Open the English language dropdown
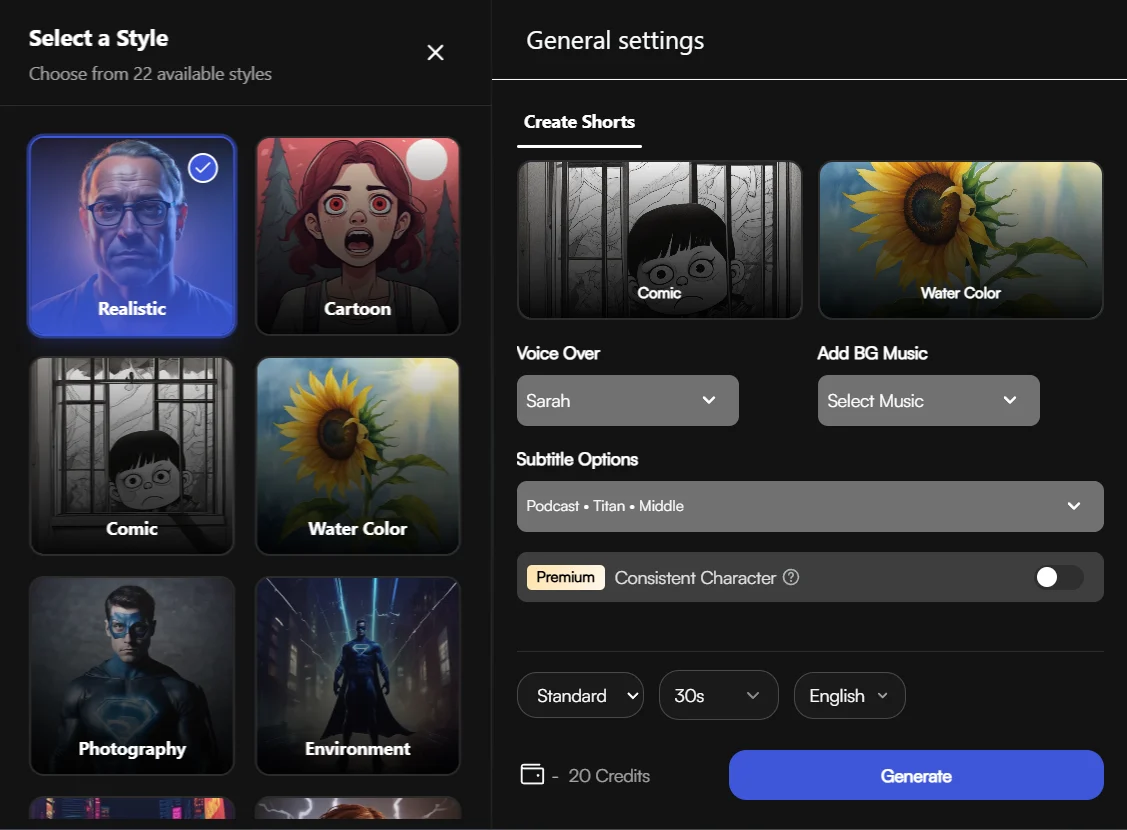Image resolution: width=1127 pixels, height=830 pixels. point(849,695)
